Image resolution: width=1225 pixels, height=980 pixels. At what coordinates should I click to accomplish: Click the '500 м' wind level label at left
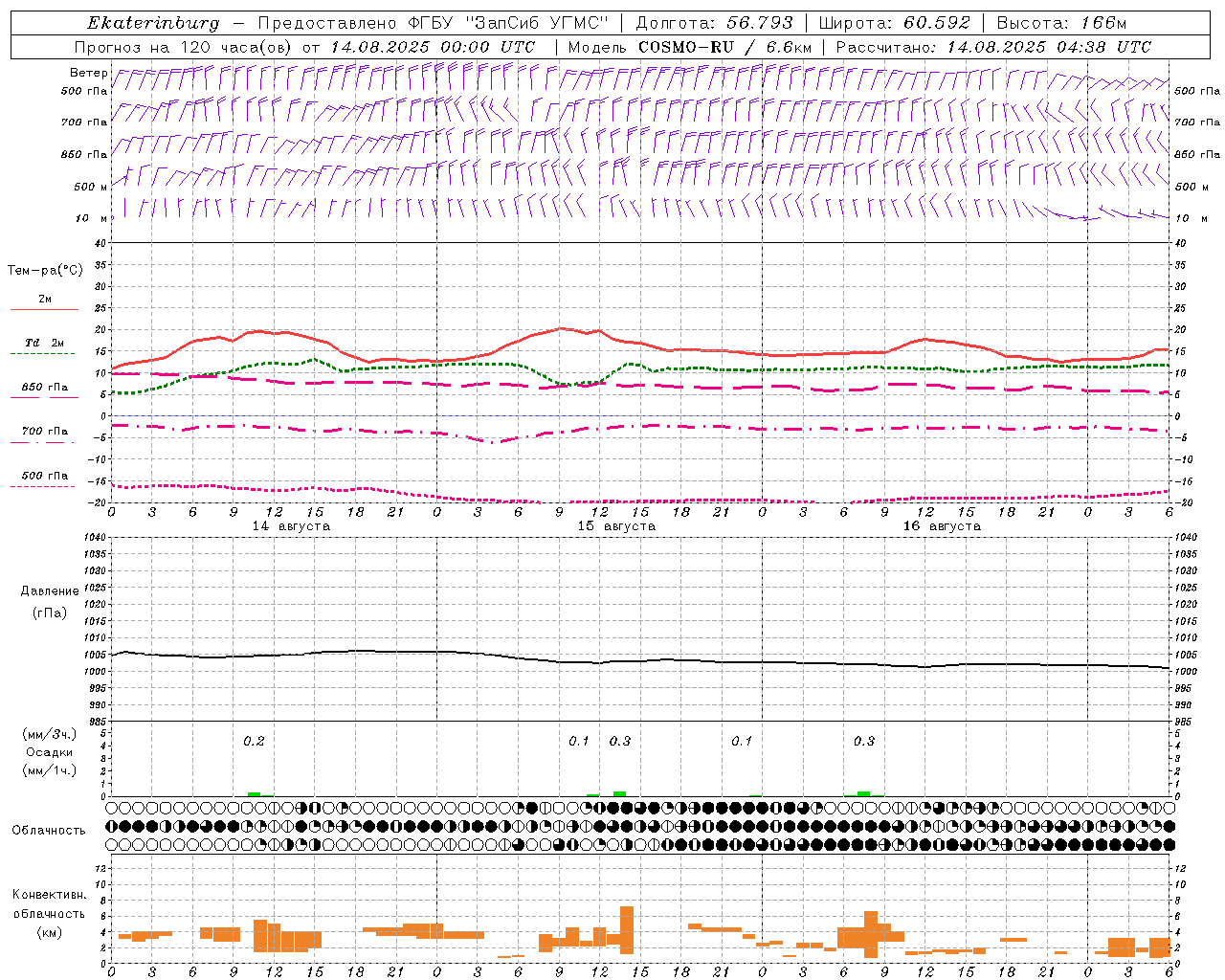click(x=91, y=188)
